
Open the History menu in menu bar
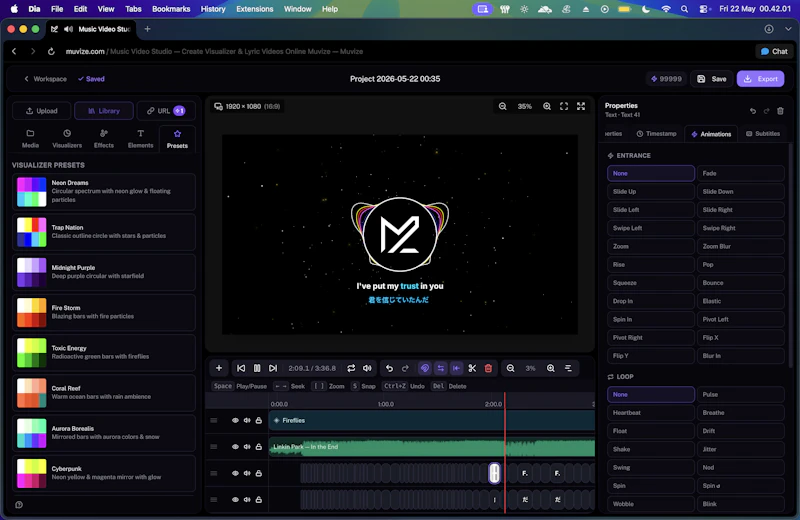pos(213,9)
